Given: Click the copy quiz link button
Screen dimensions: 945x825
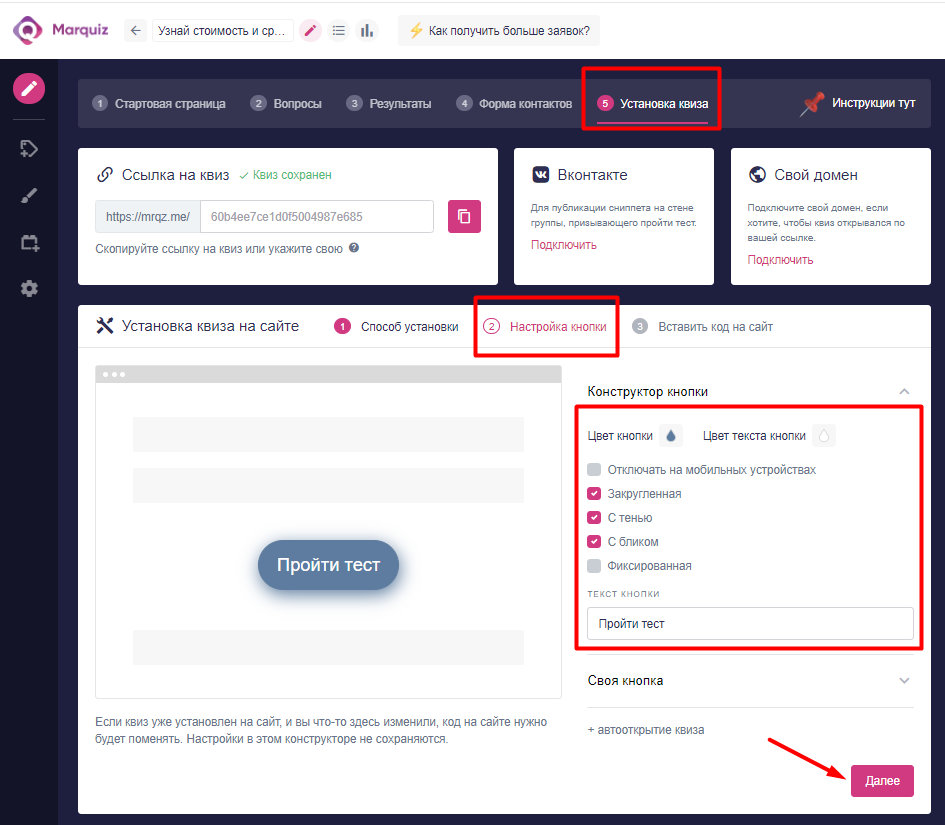Looking at the screenshot, I should click(464, 217).
